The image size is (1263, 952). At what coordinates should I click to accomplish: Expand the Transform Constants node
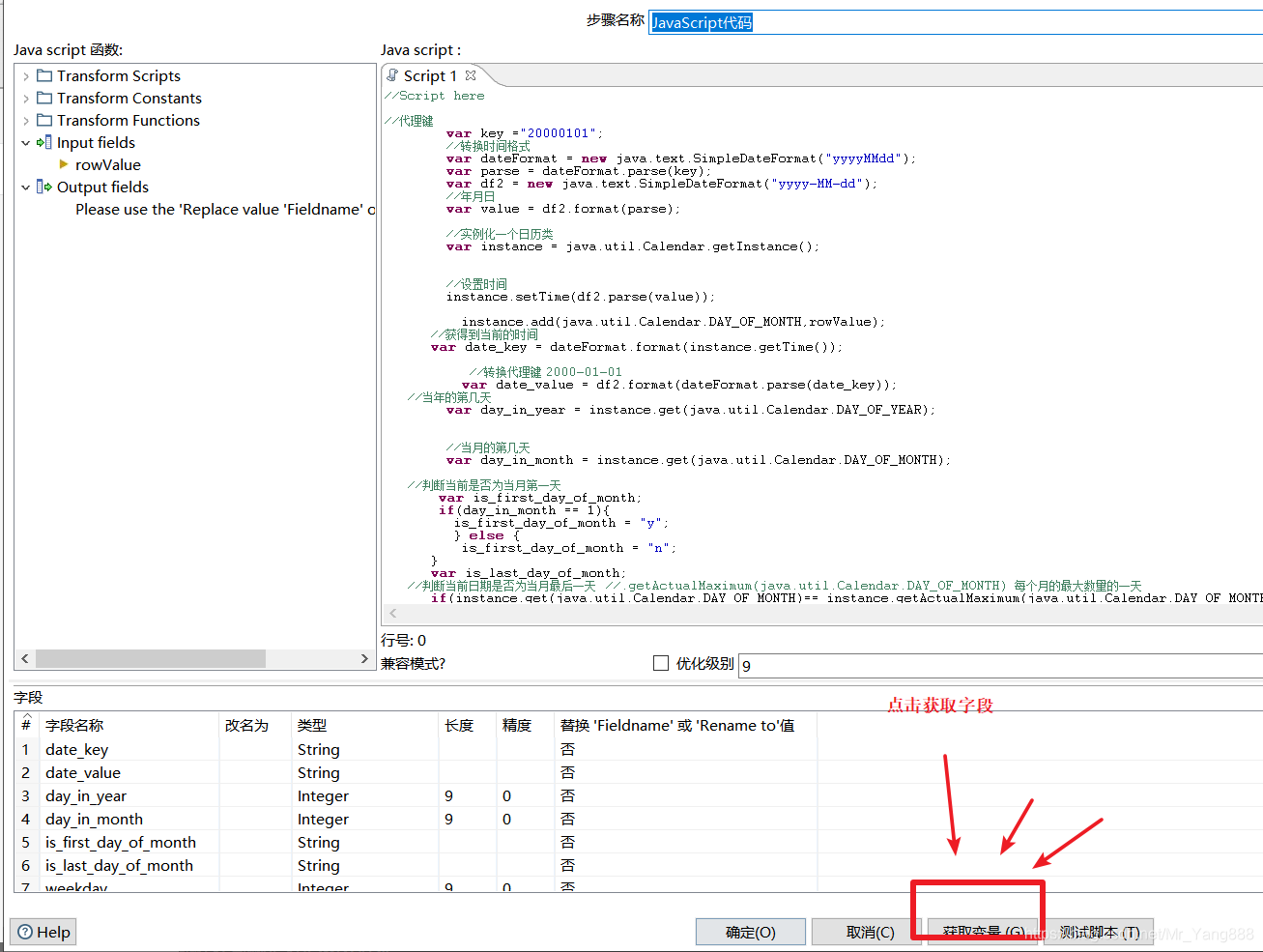click(26, 98)
